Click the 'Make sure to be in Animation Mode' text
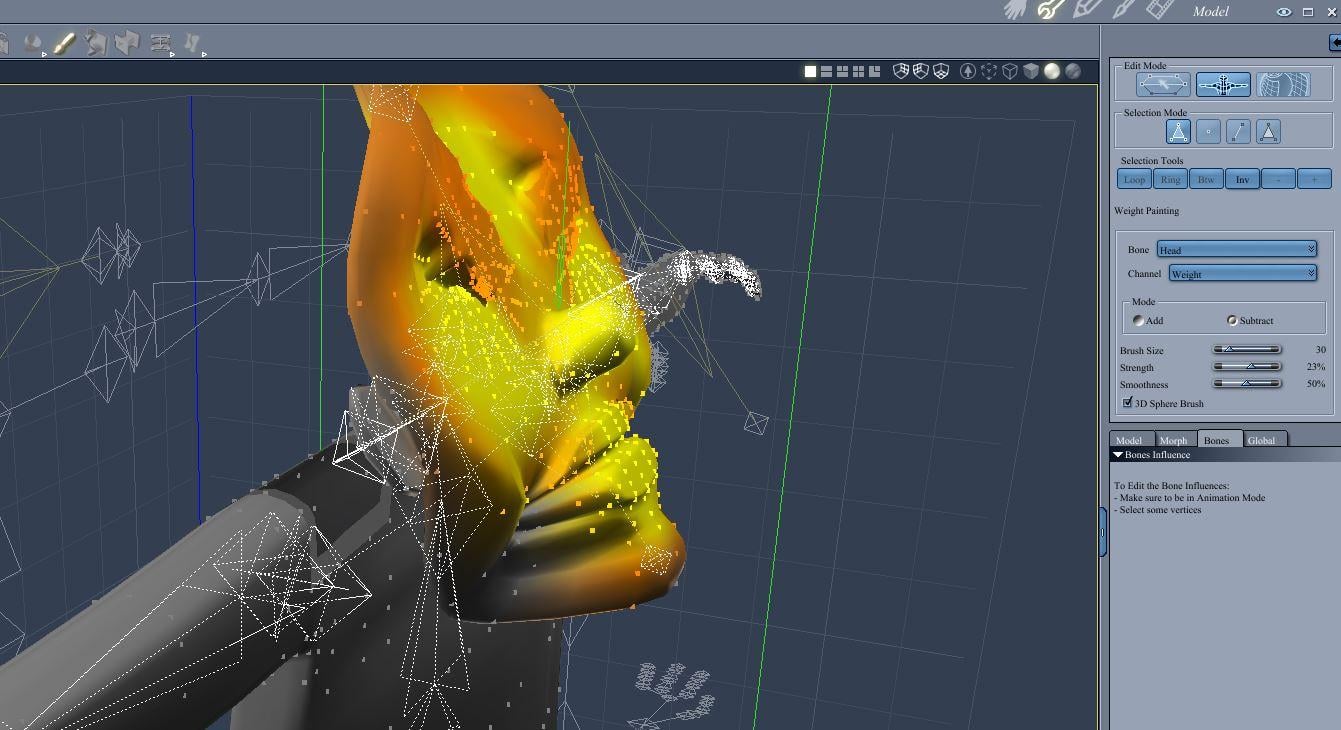Screen dimensions: 1341x730 pos(1192,498)
